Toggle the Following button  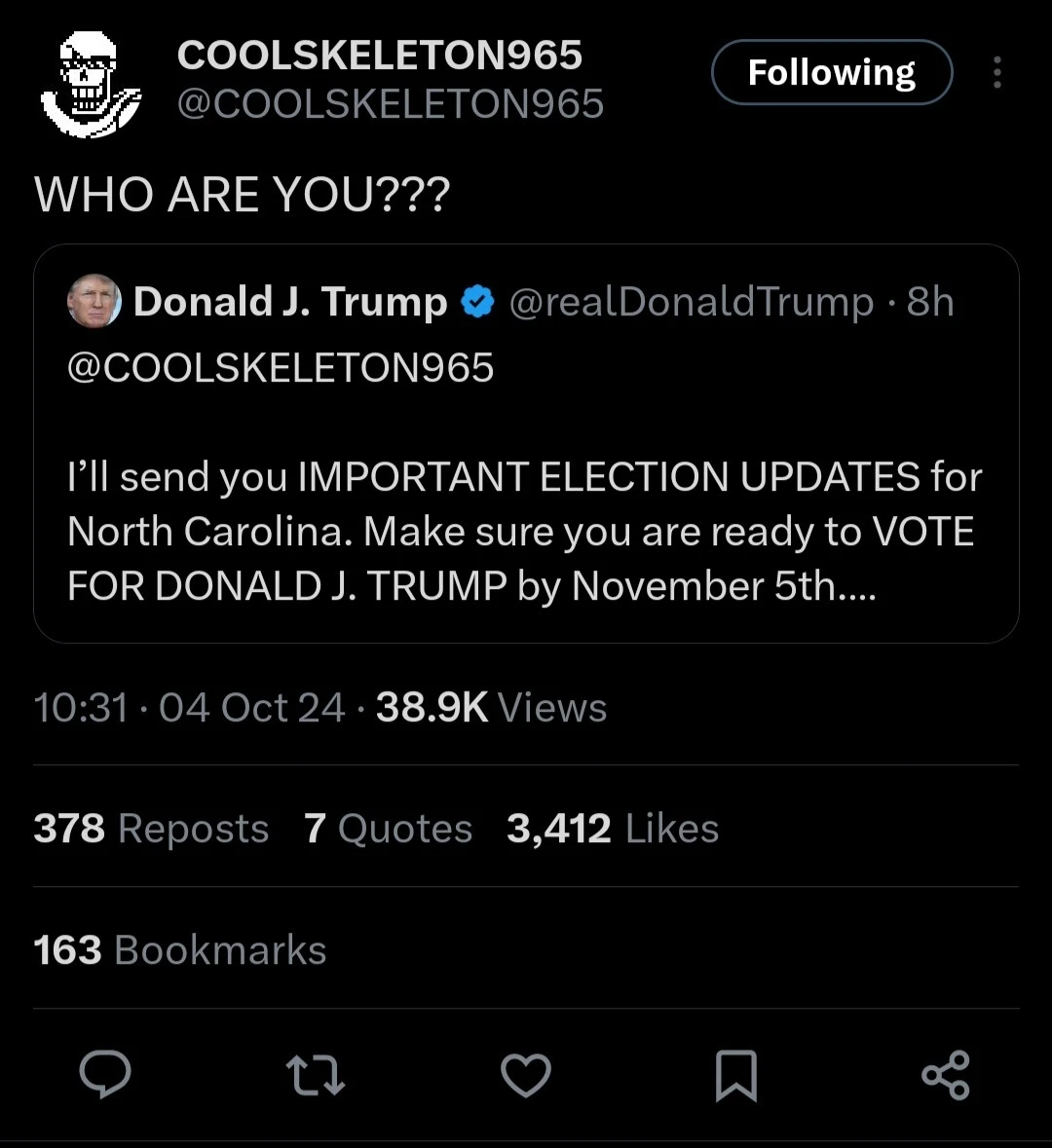[831, 73]
